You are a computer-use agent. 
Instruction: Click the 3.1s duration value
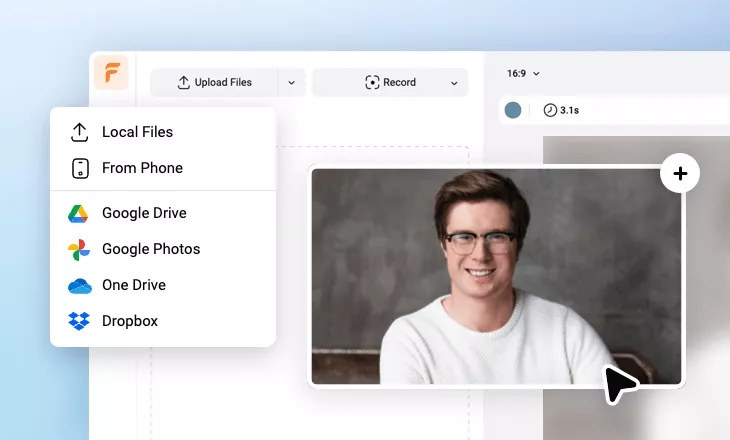pos(570,110)
